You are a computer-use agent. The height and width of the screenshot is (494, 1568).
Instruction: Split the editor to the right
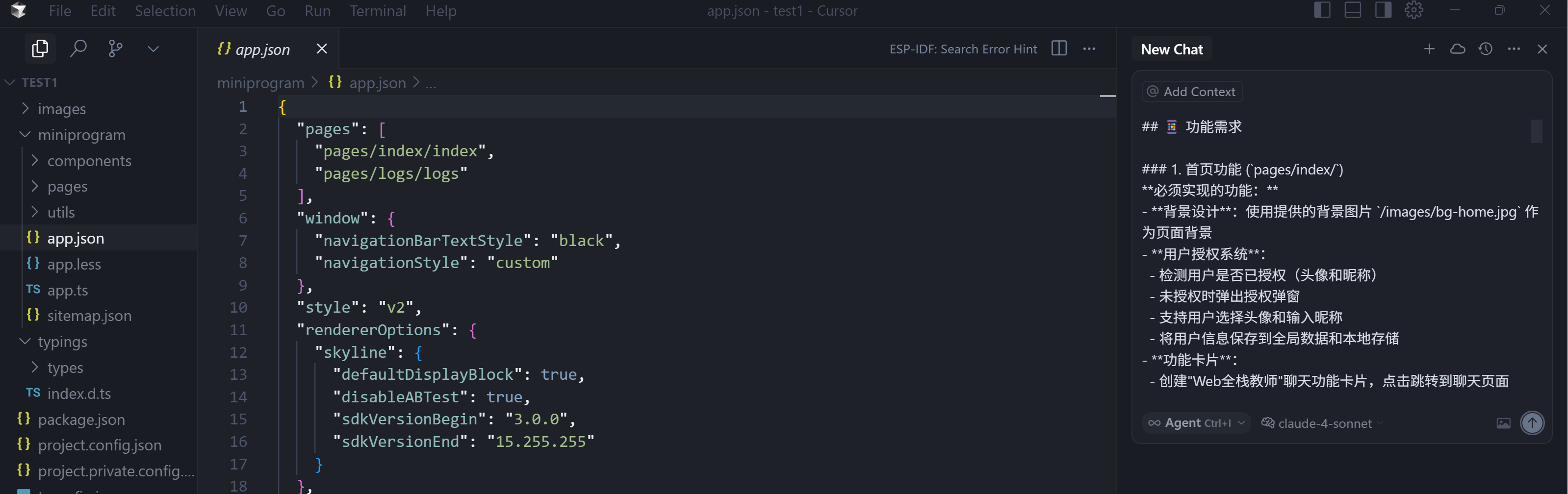[1059, 49]
